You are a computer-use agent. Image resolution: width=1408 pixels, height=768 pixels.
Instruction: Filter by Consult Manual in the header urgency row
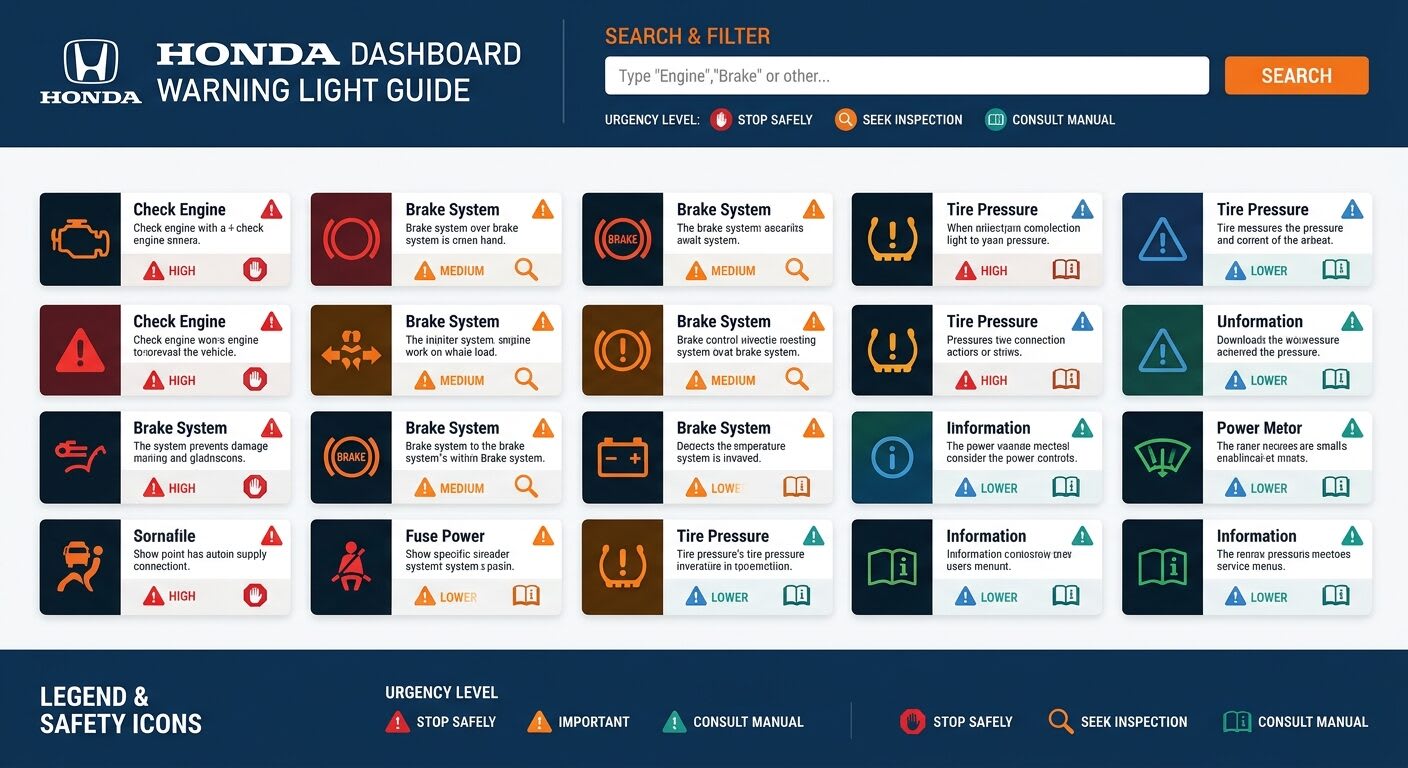(1050, 120)
